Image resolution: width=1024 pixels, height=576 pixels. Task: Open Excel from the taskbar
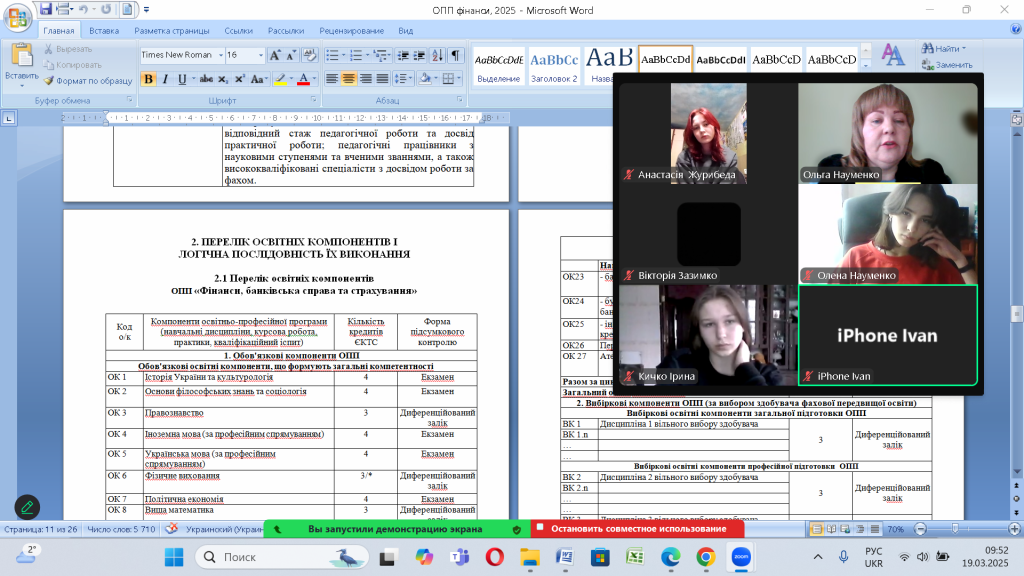point(635,557)
